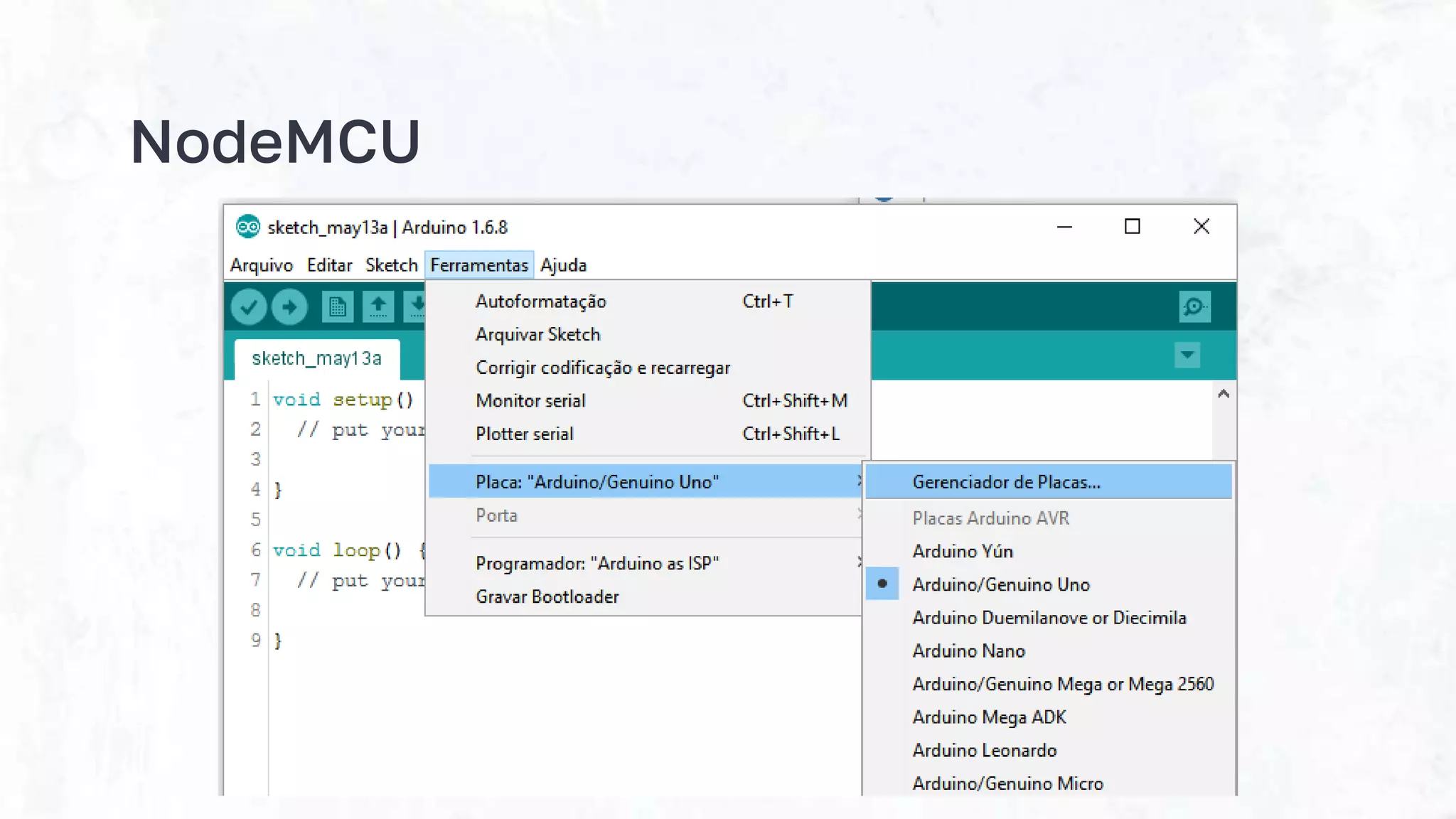The width and height of the screenshot is (1456, 819).
Task: Close the Arduino window
Action: coord(1201,227)
